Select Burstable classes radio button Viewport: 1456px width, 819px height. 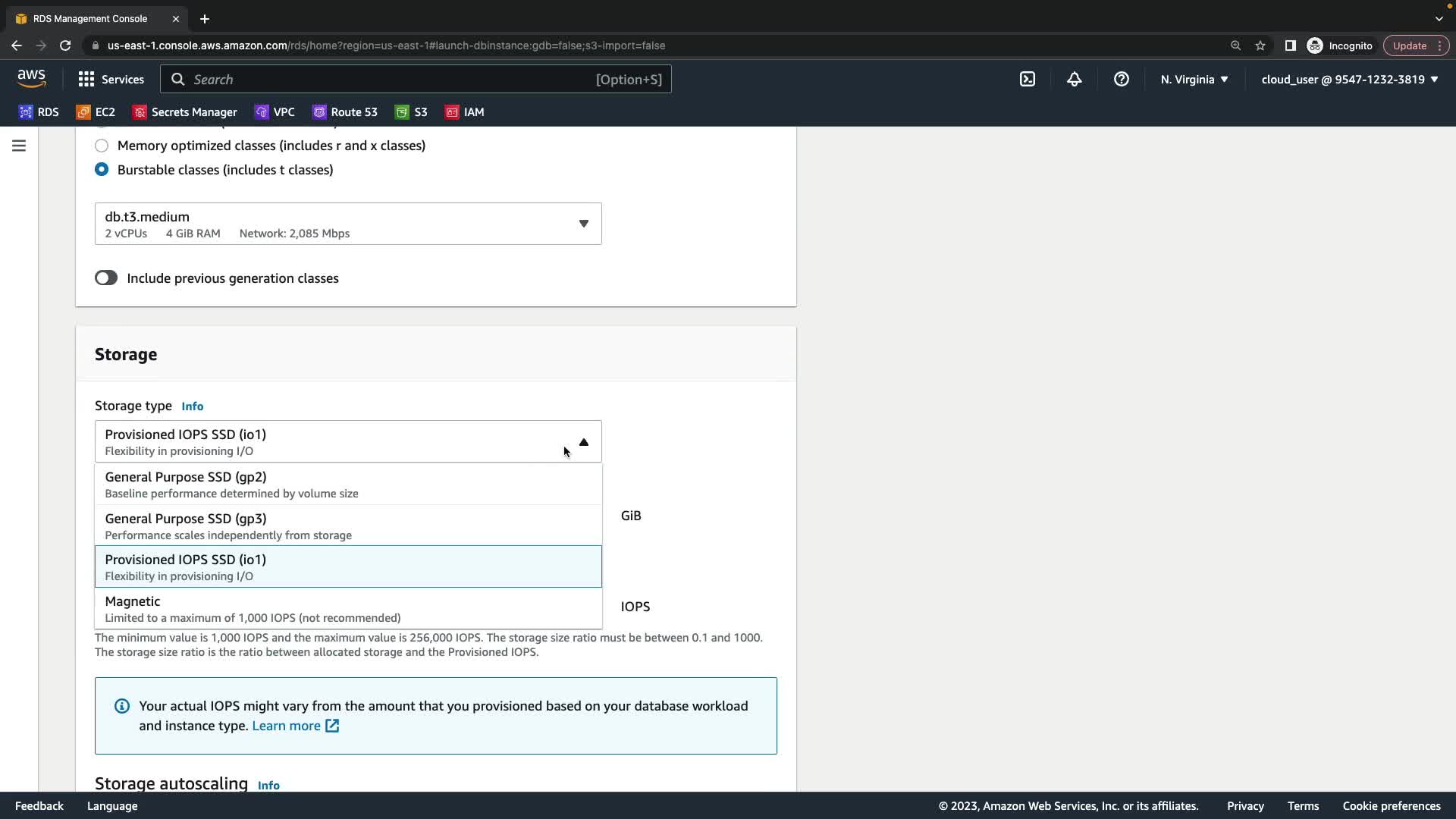[x=102, y=170]
